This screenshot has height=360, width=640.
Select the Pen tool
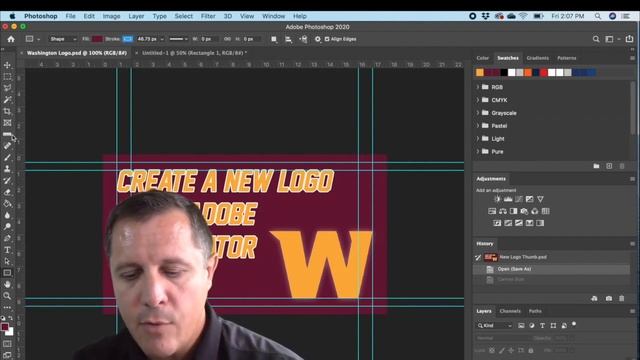[x=7, y=238]
